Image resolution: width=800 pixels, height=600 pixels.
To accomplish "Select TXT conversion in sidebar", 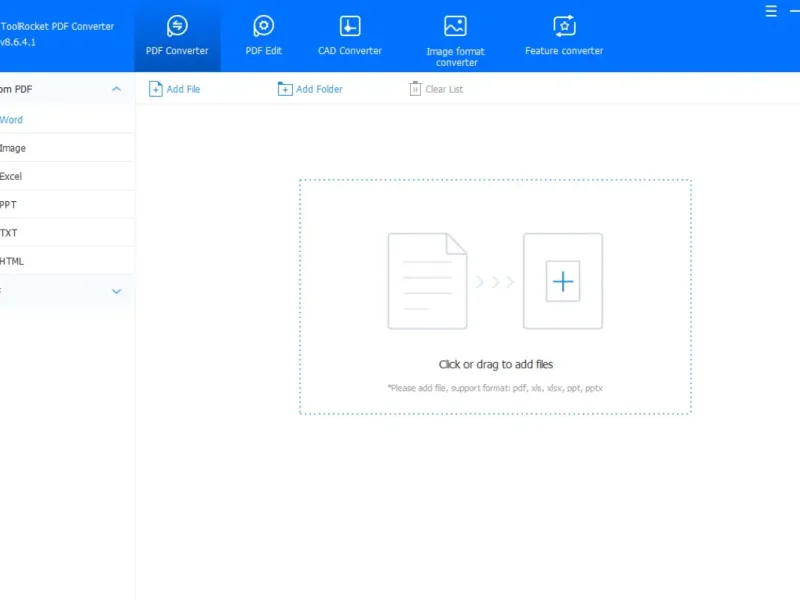I will click(67, 233).
